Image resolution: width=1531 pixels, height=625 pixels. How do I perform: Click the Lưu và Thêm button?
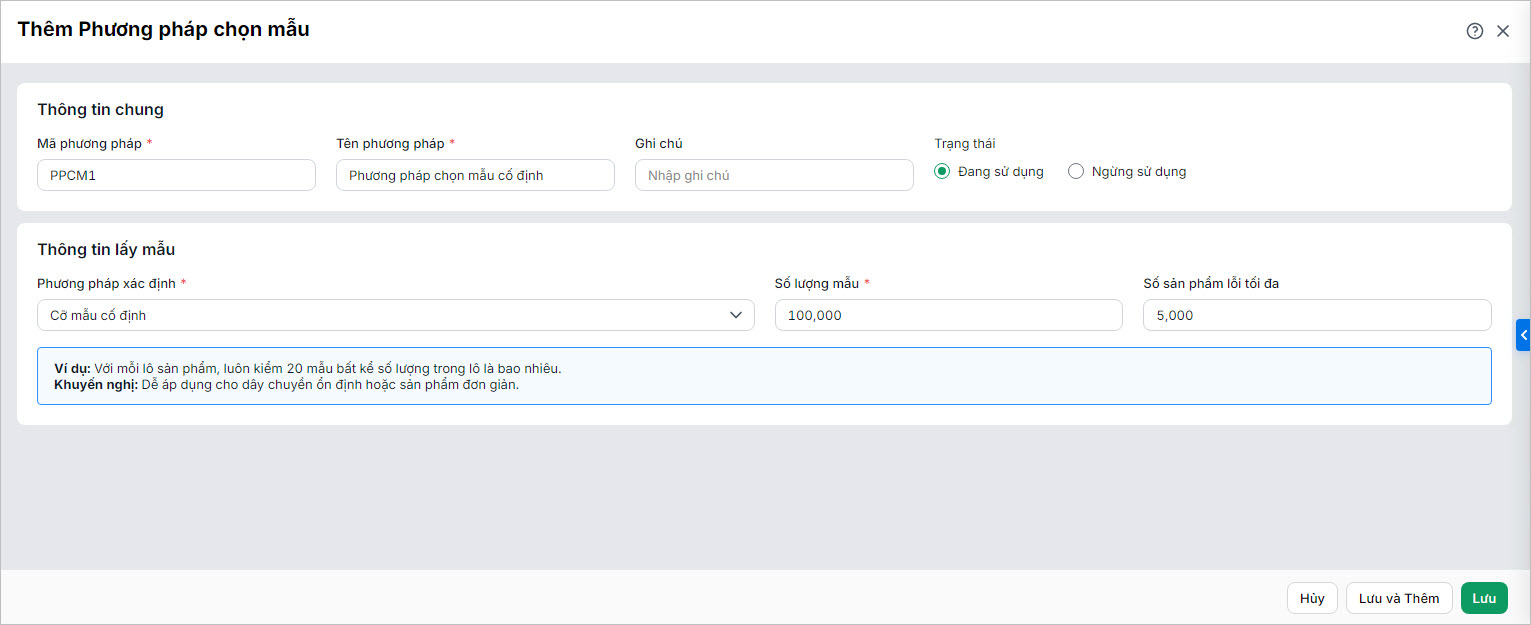(x=1399, y=598)
